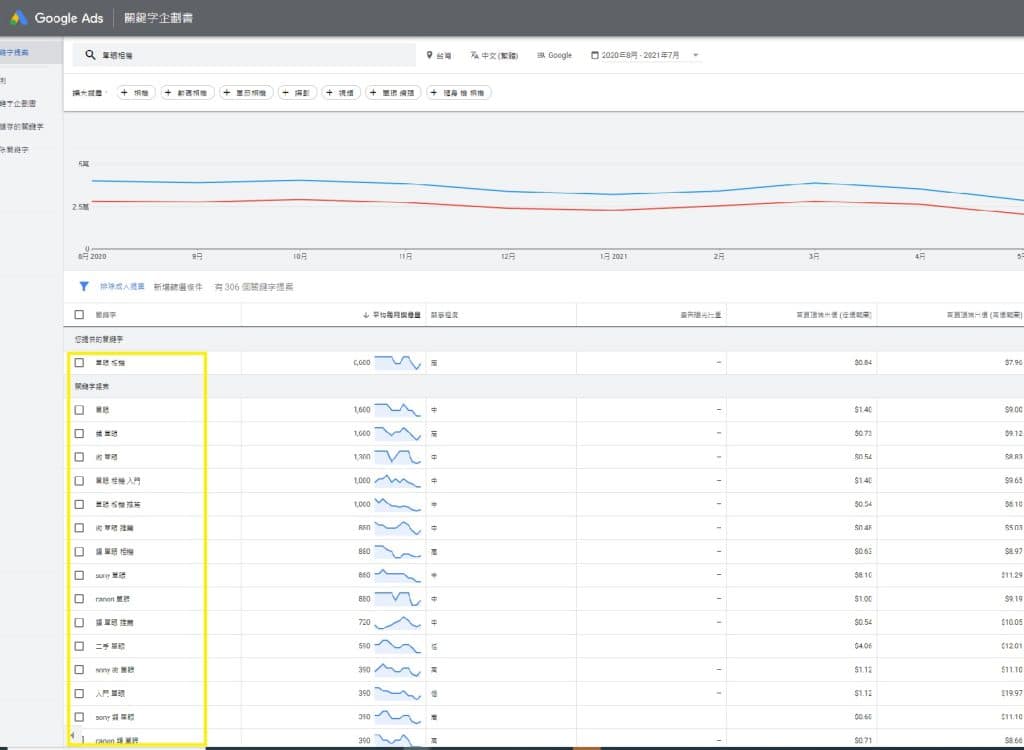Viewport: 1024px width, 750px height.
Task: Click the location pin icon for 台灣
Action: 430,55
